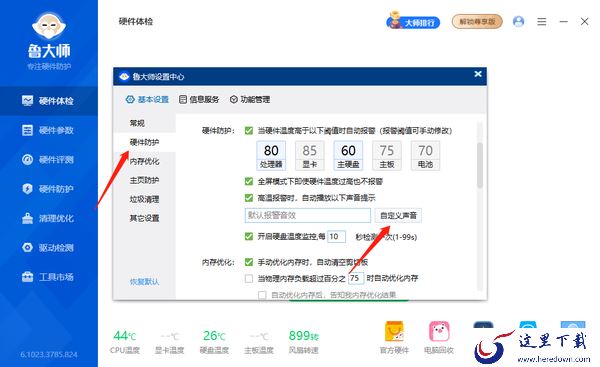Image resolution: width=600 pixels, height=367 pixels.
Task: Open 驱动检测 sidebar item
Action: pos(49,248)
